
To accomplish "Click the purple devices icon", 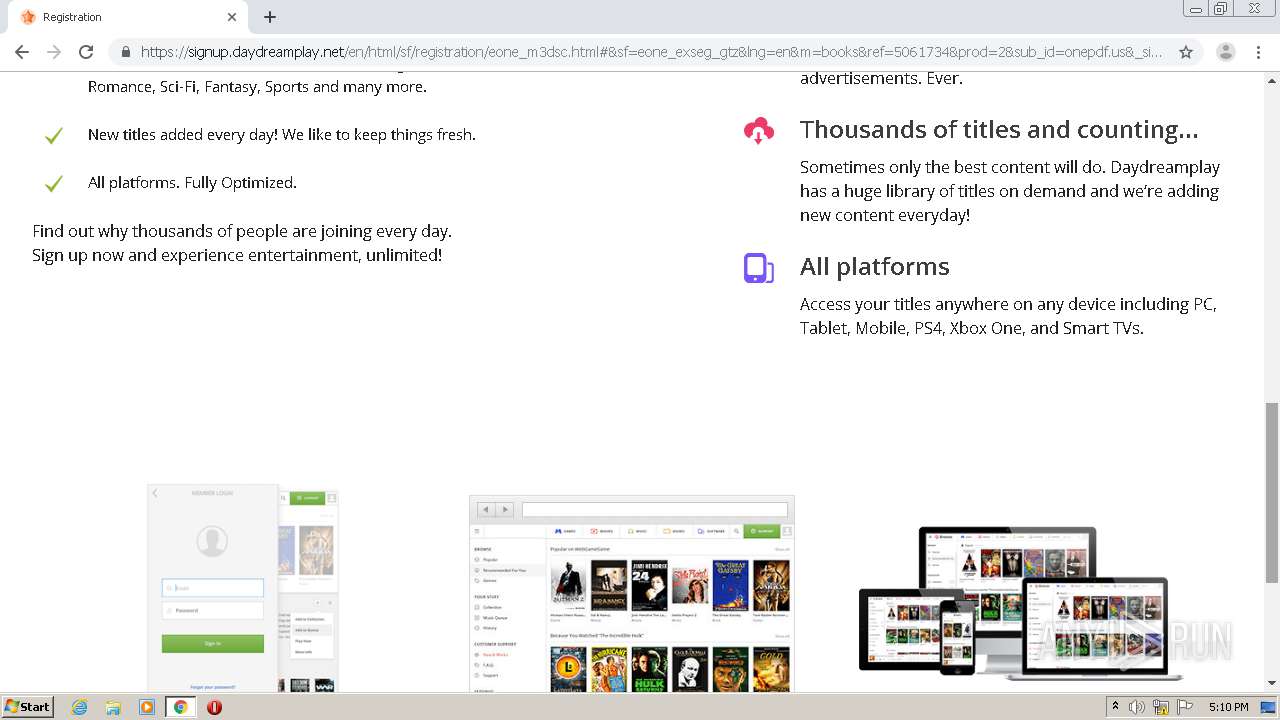I will click(x=759, y=268).
